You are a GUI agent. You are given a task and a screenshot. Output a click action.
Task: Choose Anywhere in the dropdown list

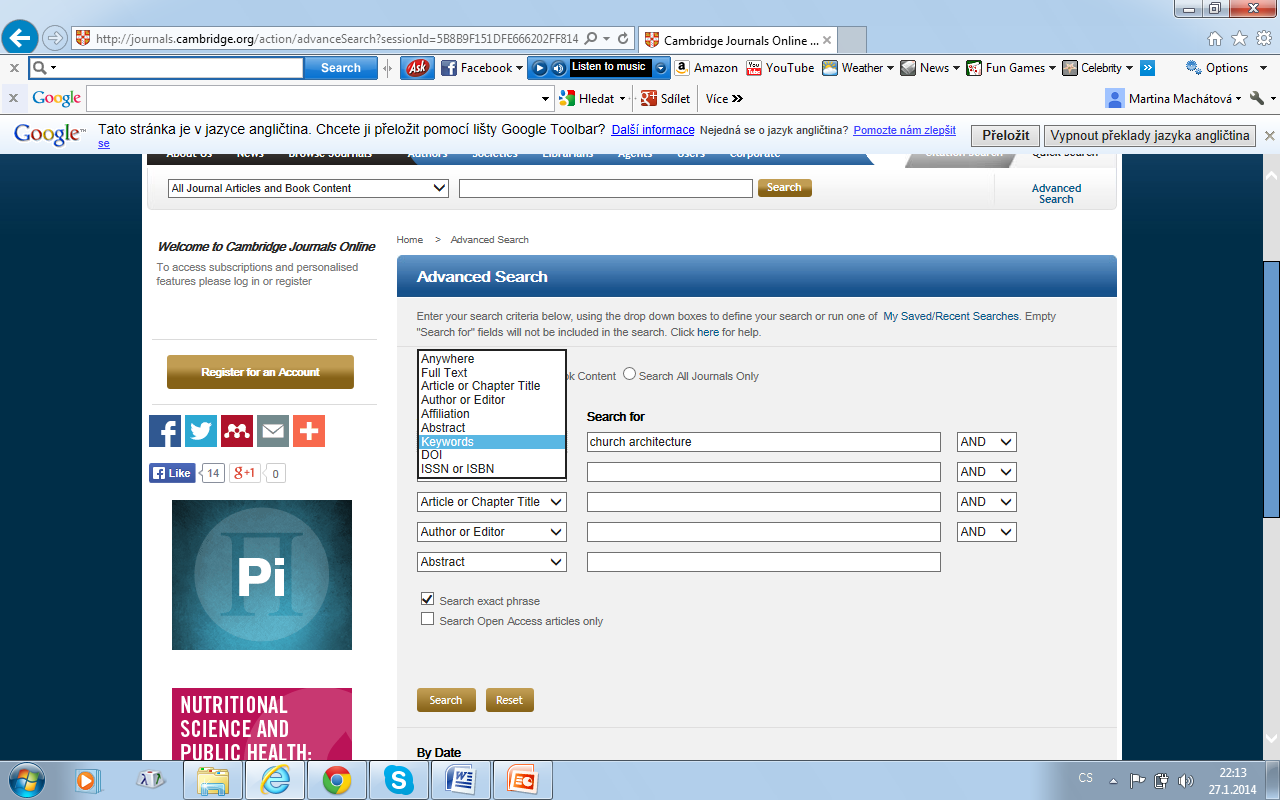click(491, 359)
